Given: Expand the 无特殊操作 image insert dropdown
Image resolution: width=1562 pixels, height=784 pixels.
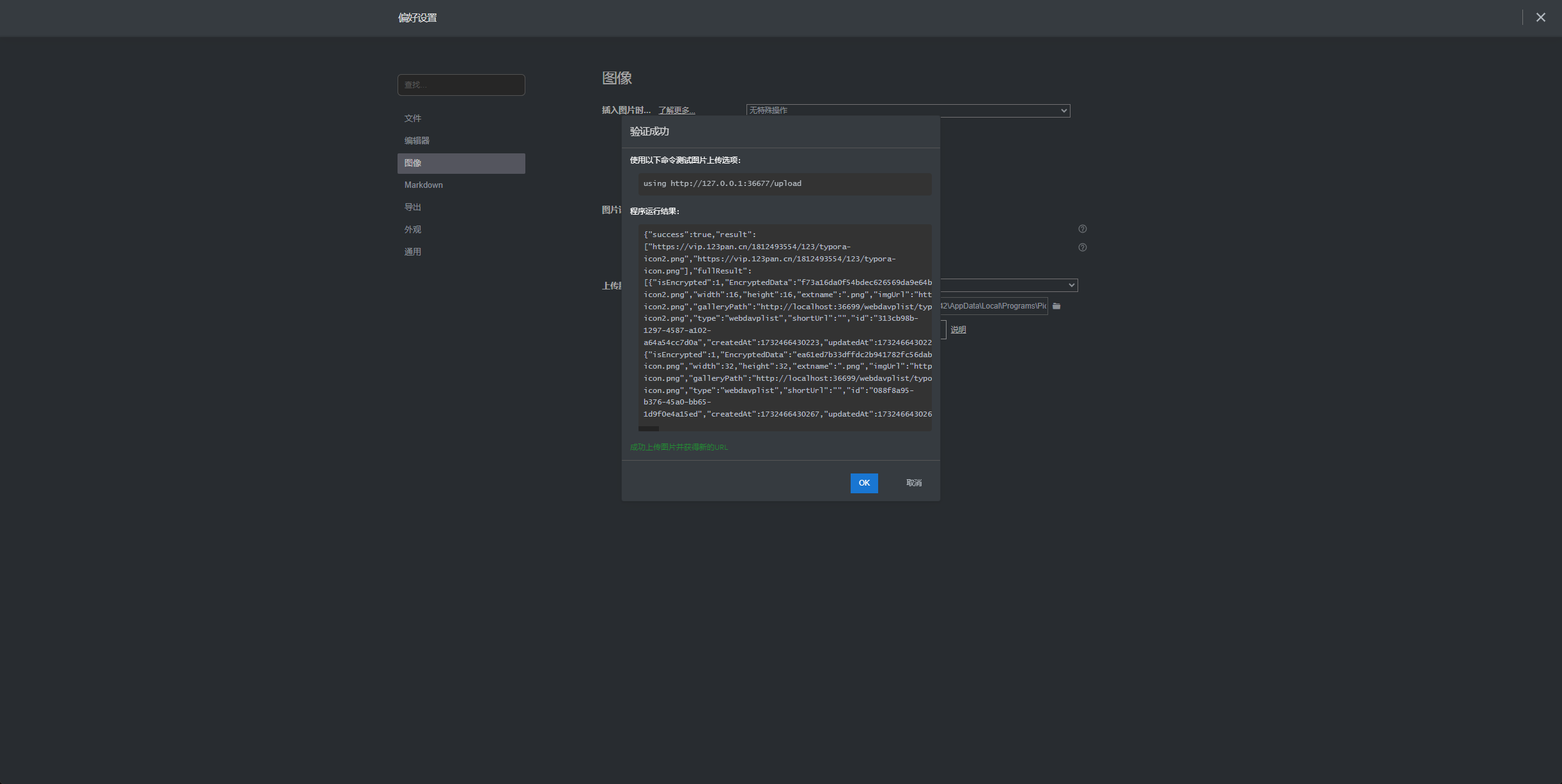Looking at the screenshot, I should point(908,111).
